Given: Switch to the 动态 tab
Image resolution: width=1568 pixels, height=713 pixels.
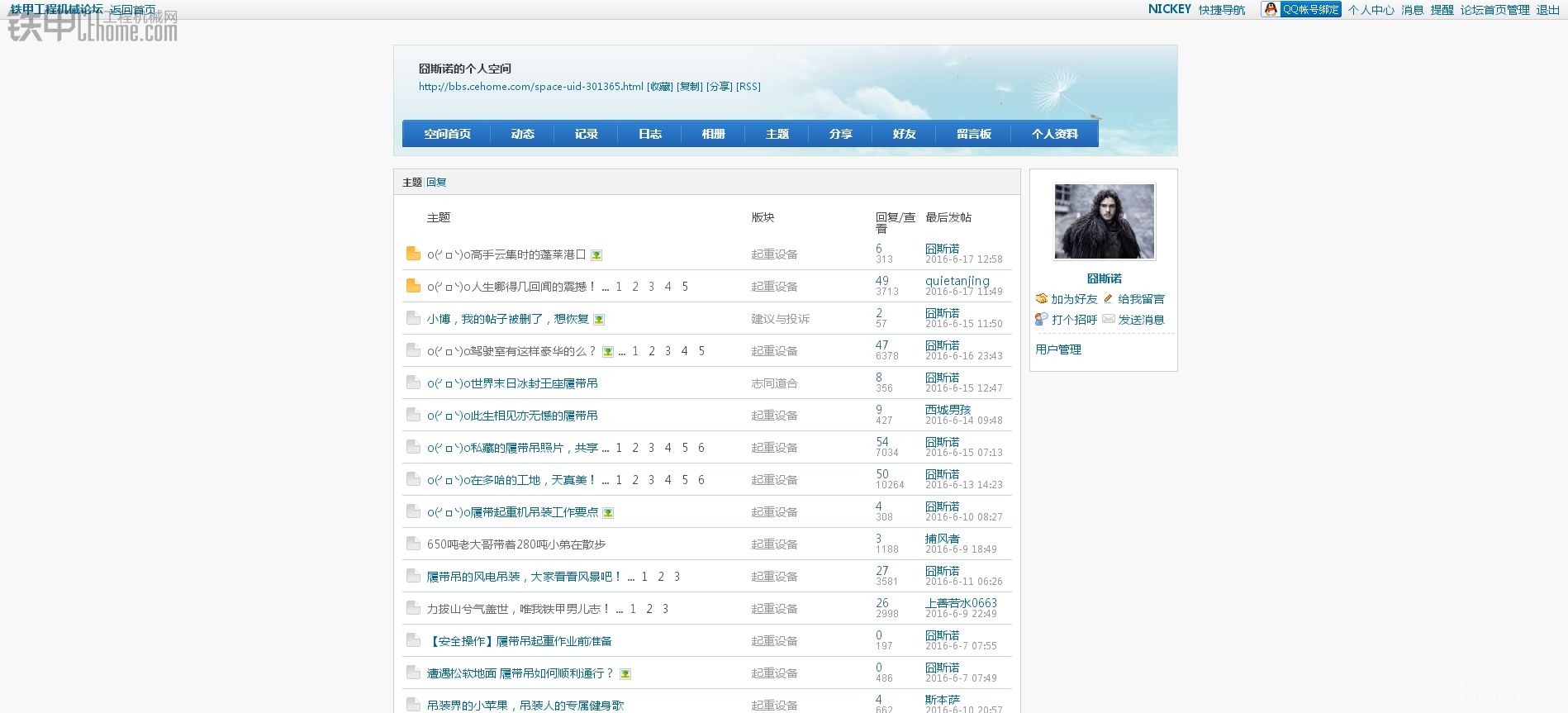Looking at the screenshot, I should [522, 134].
